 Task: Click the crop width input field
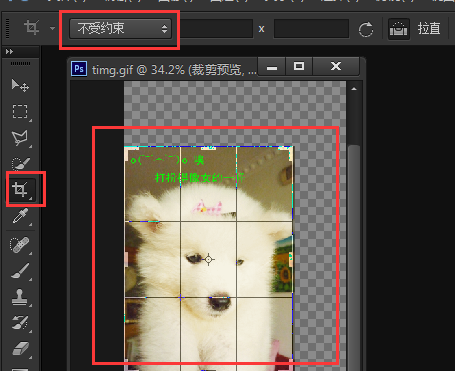click(x=217, y=29)
